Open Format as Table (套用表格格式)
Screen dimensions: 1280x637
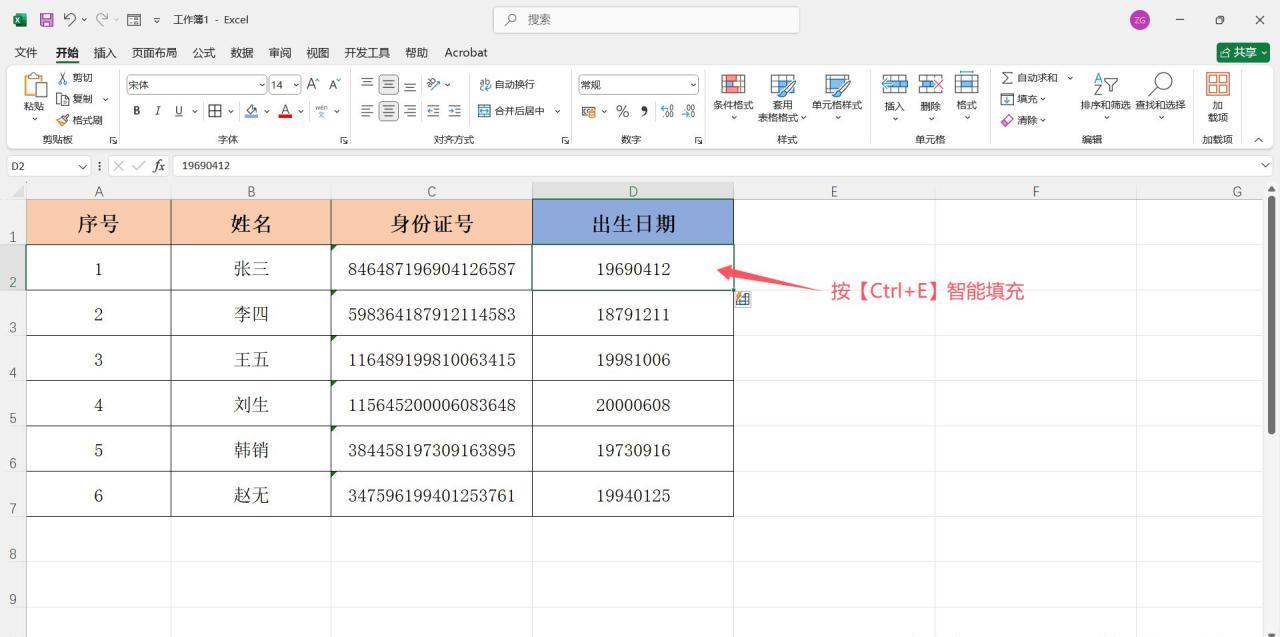click(x=782, y=96)
